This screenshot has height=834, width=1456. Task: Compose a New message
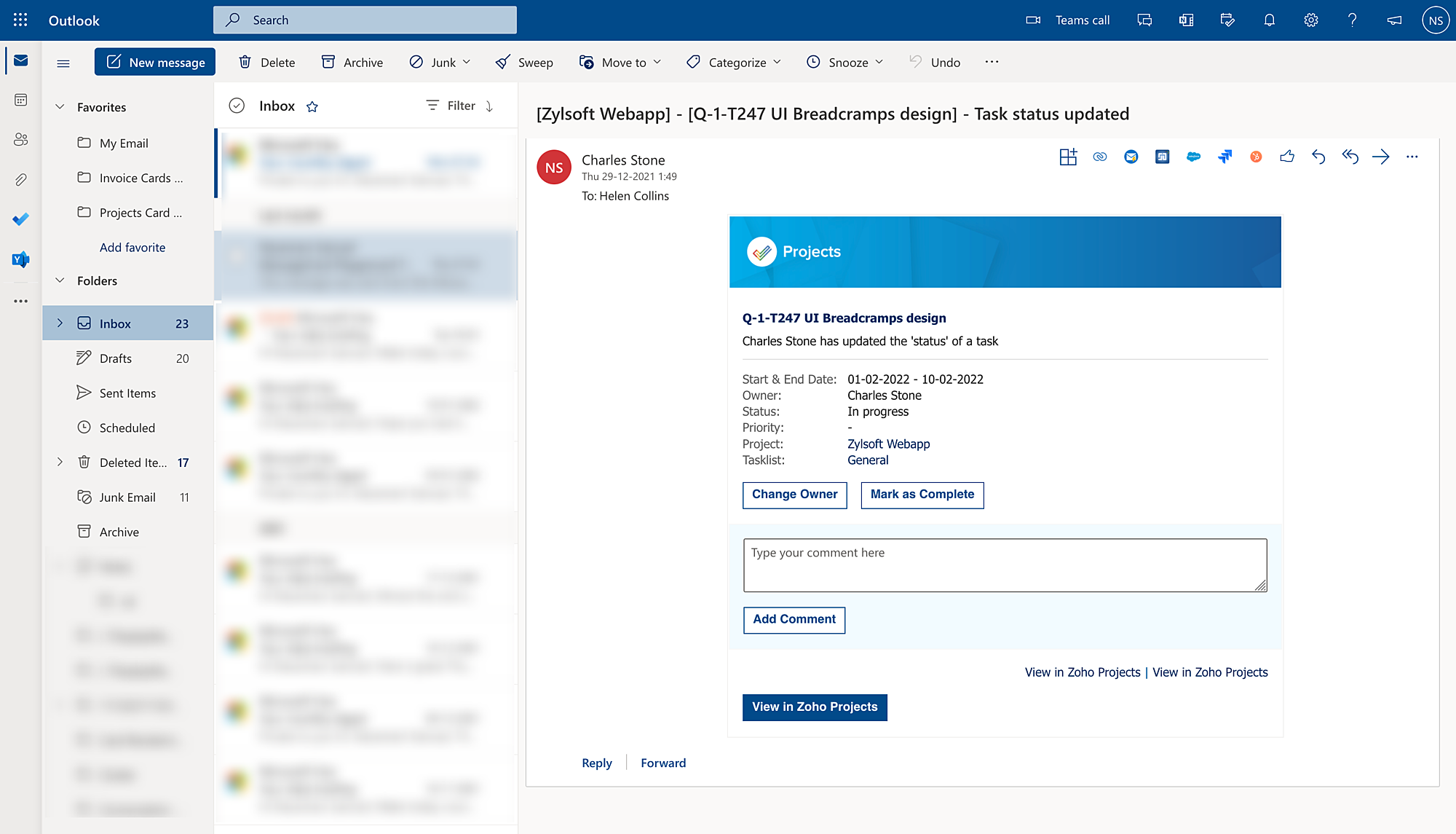(155, 62)
